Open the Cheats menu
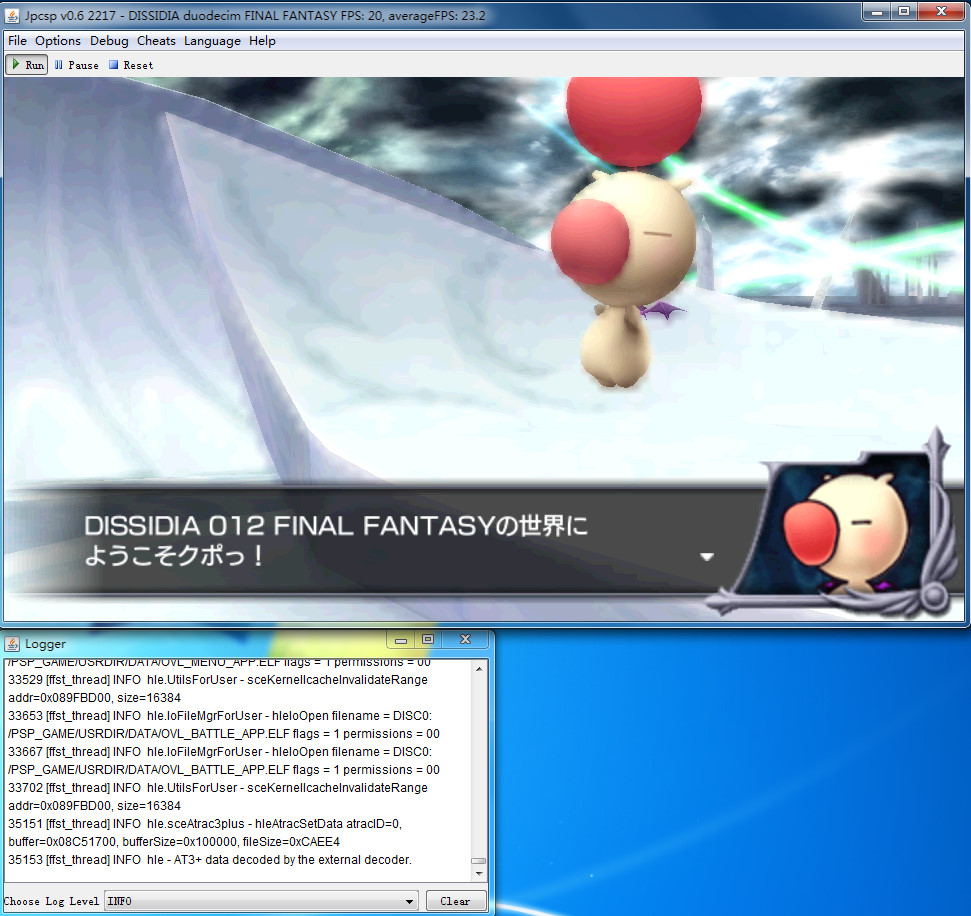 156,41
